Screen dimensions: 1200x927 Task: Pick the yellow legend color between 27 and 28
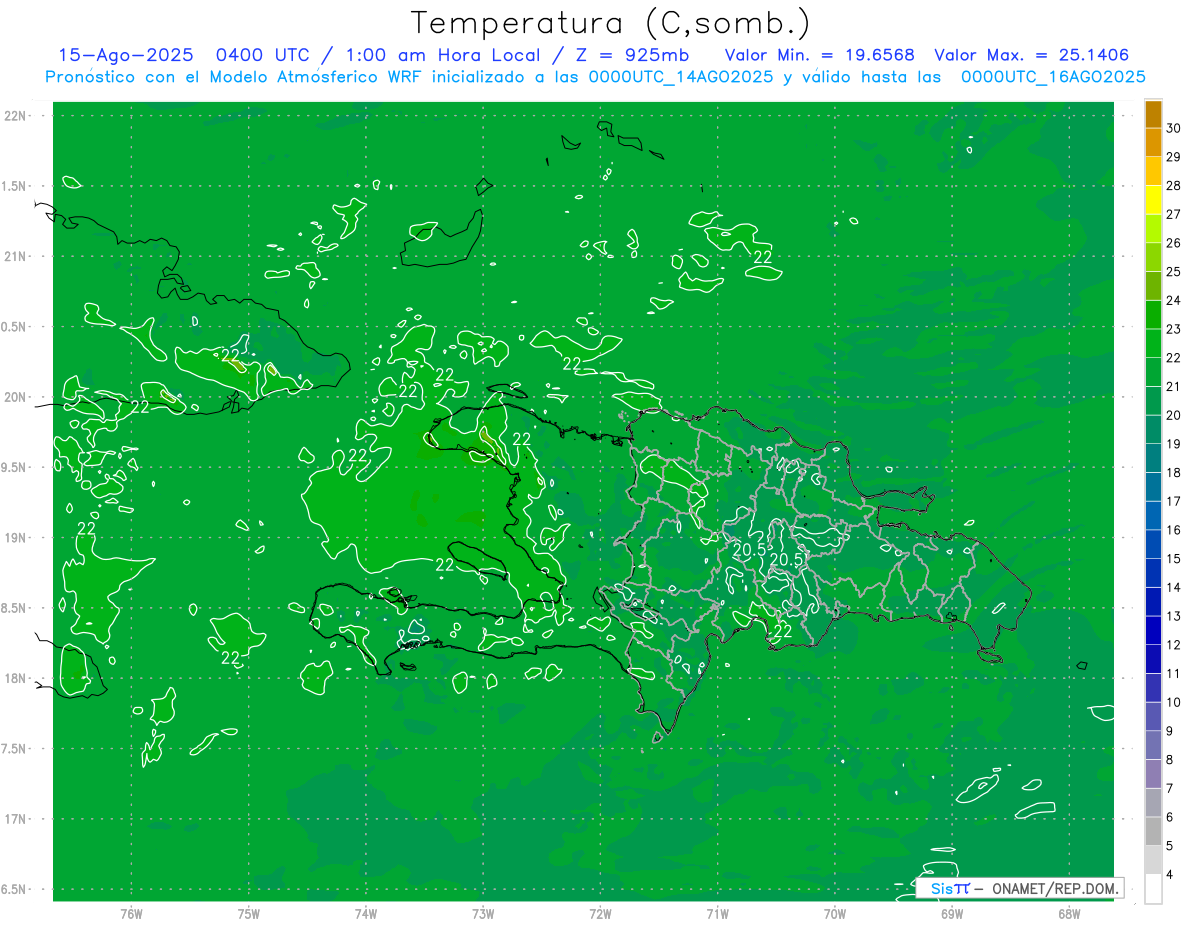click(1153, 199)
